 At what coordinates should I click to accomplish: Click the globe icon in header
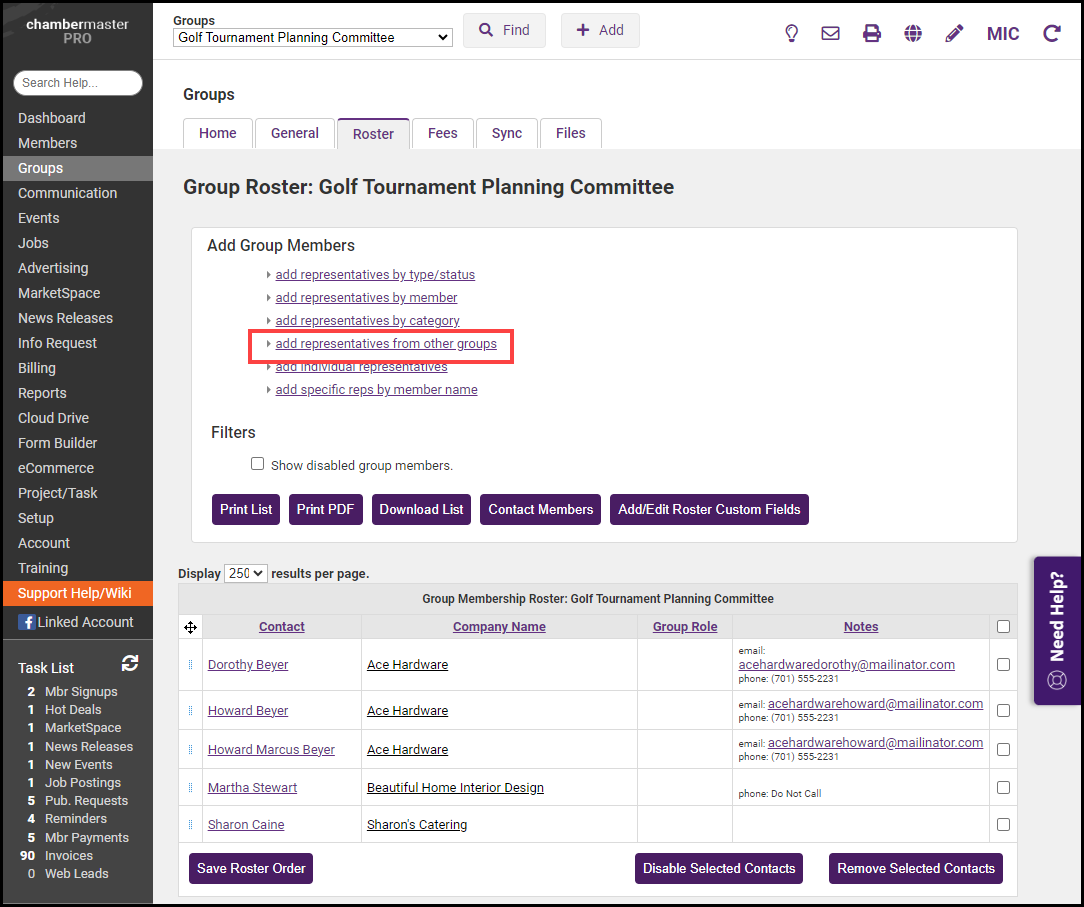(x=913, y=33)
